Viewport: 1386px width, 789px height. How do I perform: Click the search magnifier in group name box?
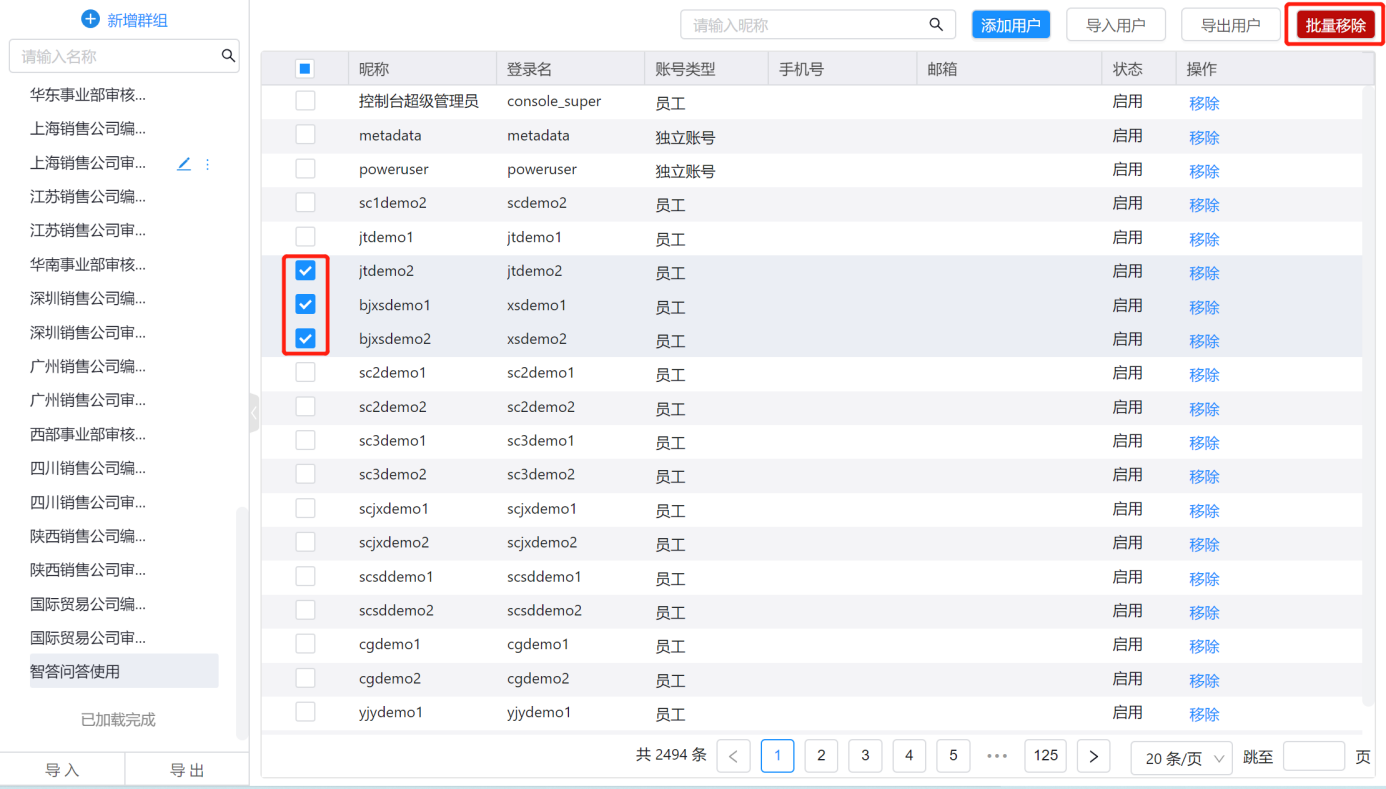point(228,56)
